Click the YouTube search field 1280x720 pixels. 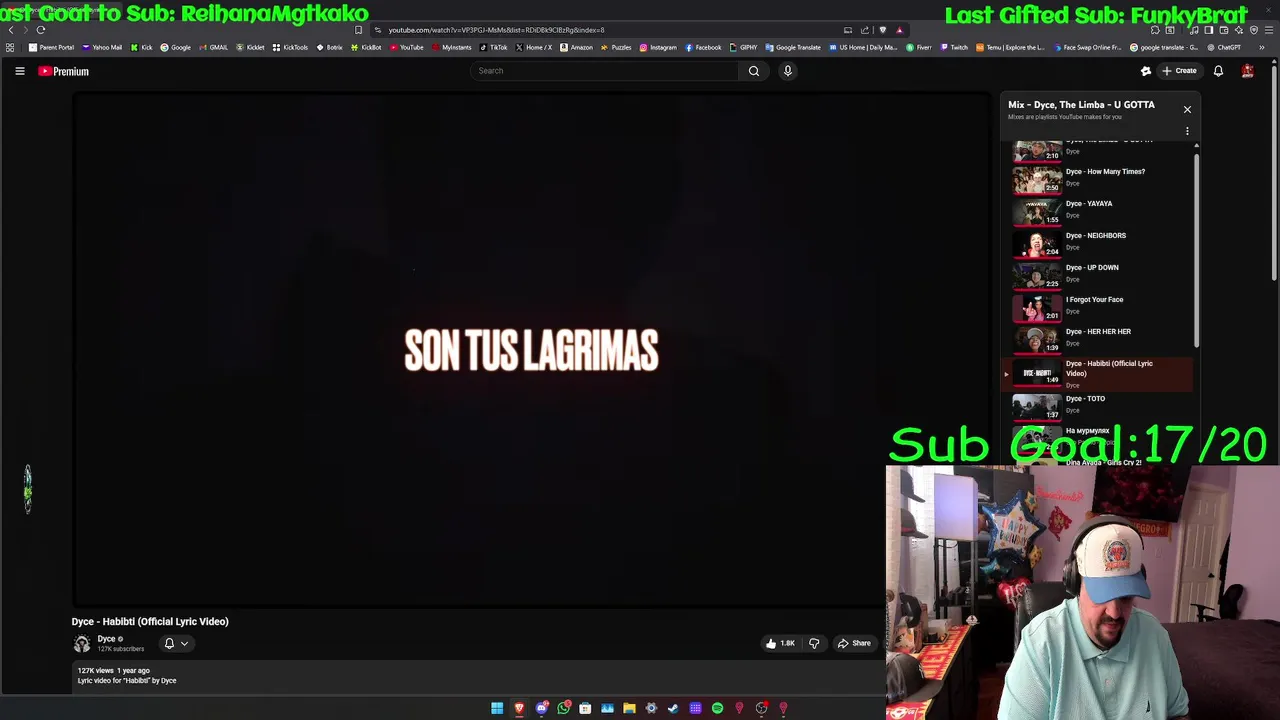603,71
